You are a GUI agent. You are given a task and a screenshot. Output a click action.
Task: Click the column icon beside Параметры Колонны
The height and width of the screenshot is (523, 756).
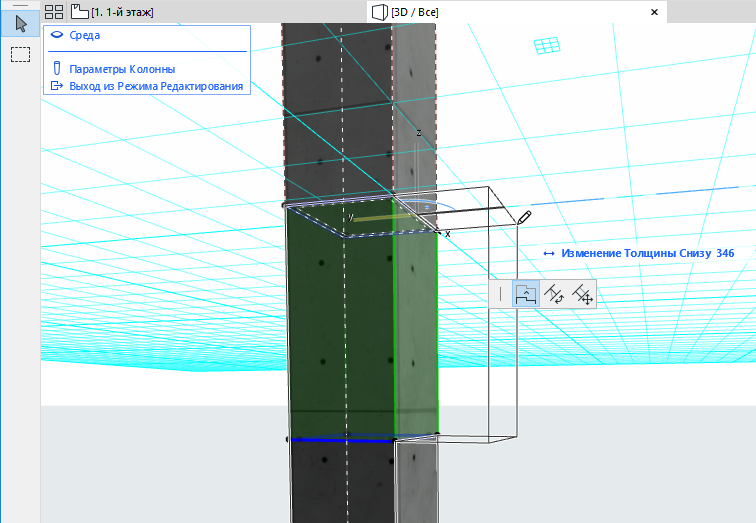[x=57, y=68]
